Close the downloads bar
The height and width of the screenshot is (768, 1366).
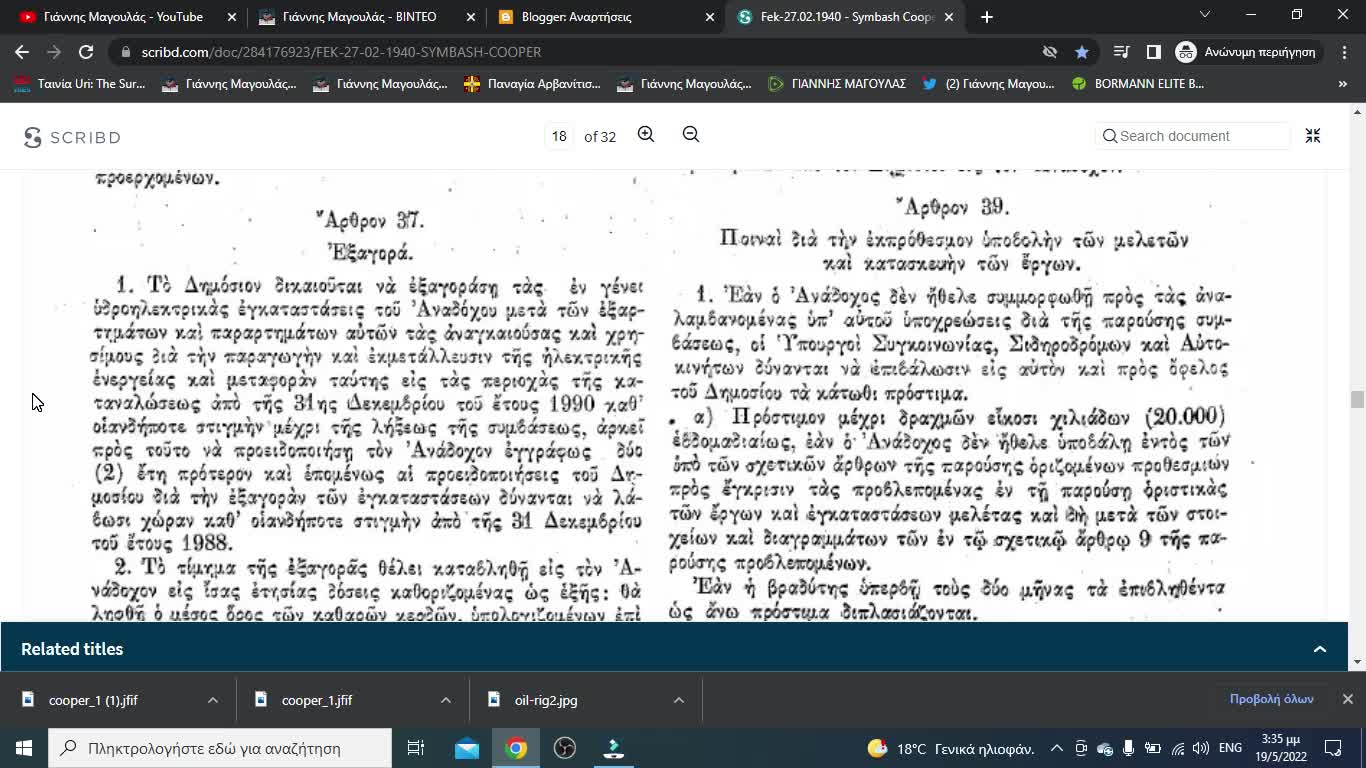pos(1347,699)
